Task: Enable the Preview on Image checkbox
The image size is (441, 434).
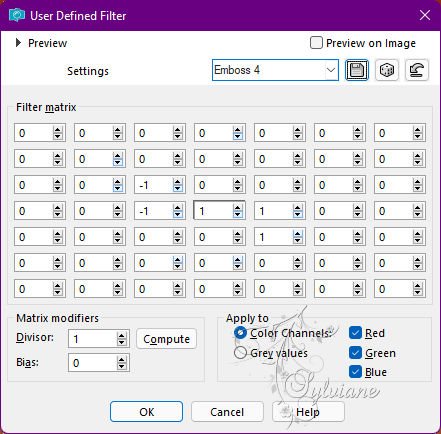Action: coord(316,43)
